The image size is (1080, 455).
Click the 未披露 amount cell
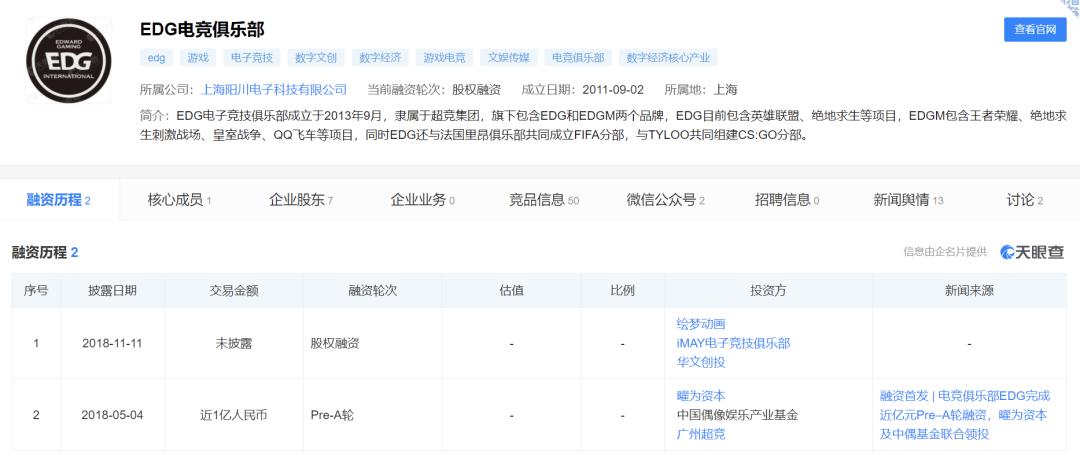(233, 343)
